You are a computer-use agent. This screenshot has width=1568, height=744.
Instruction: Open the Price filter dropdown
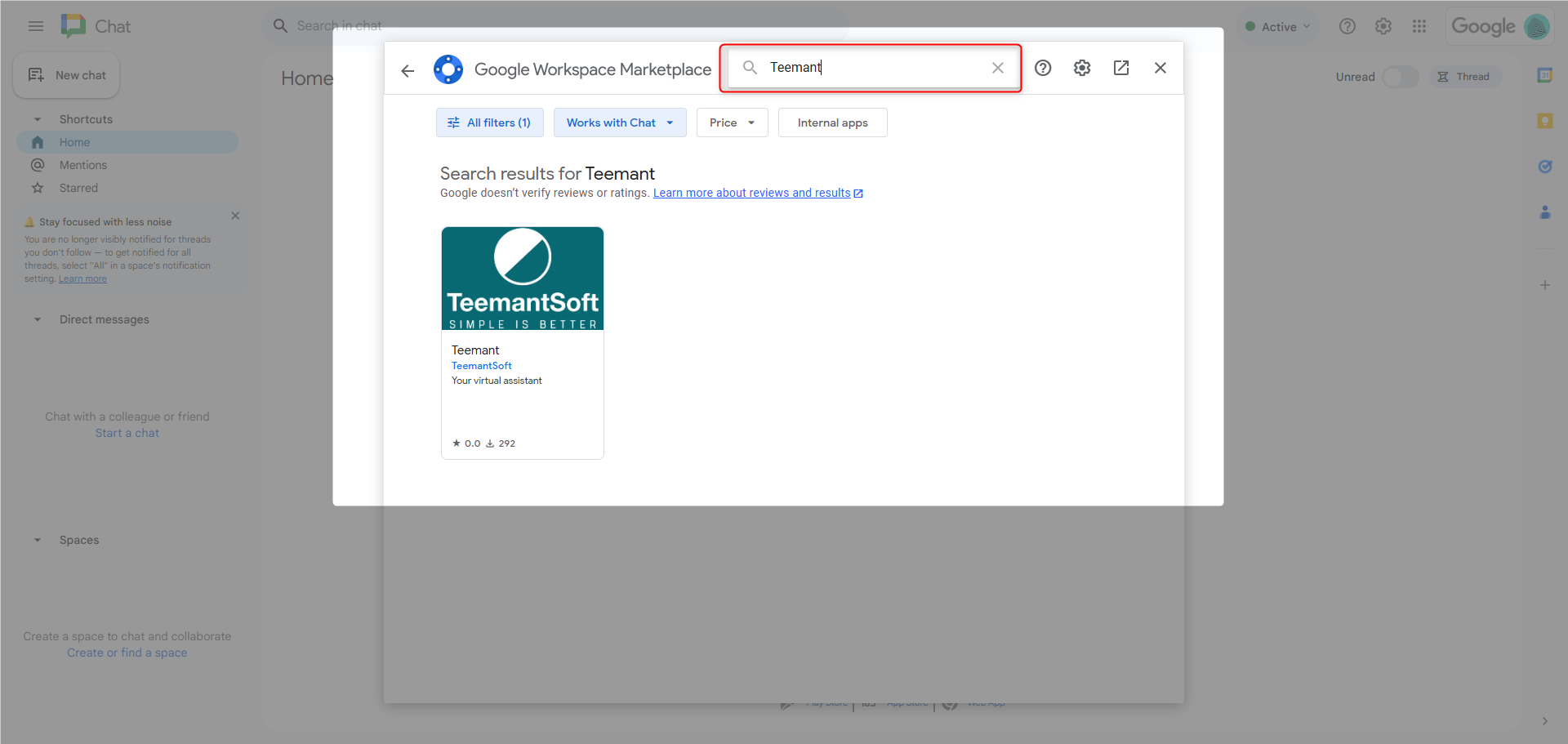[733, 123]
